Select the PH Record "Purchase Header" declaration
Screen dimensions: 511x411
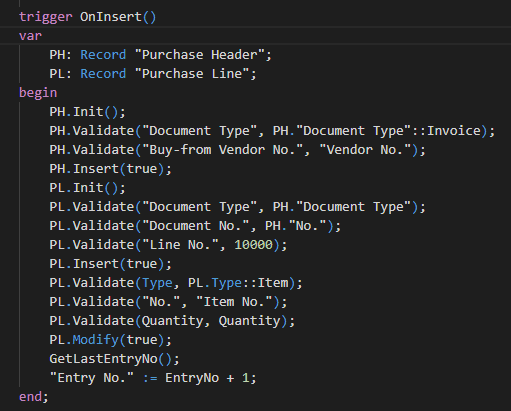click(161, 55)
